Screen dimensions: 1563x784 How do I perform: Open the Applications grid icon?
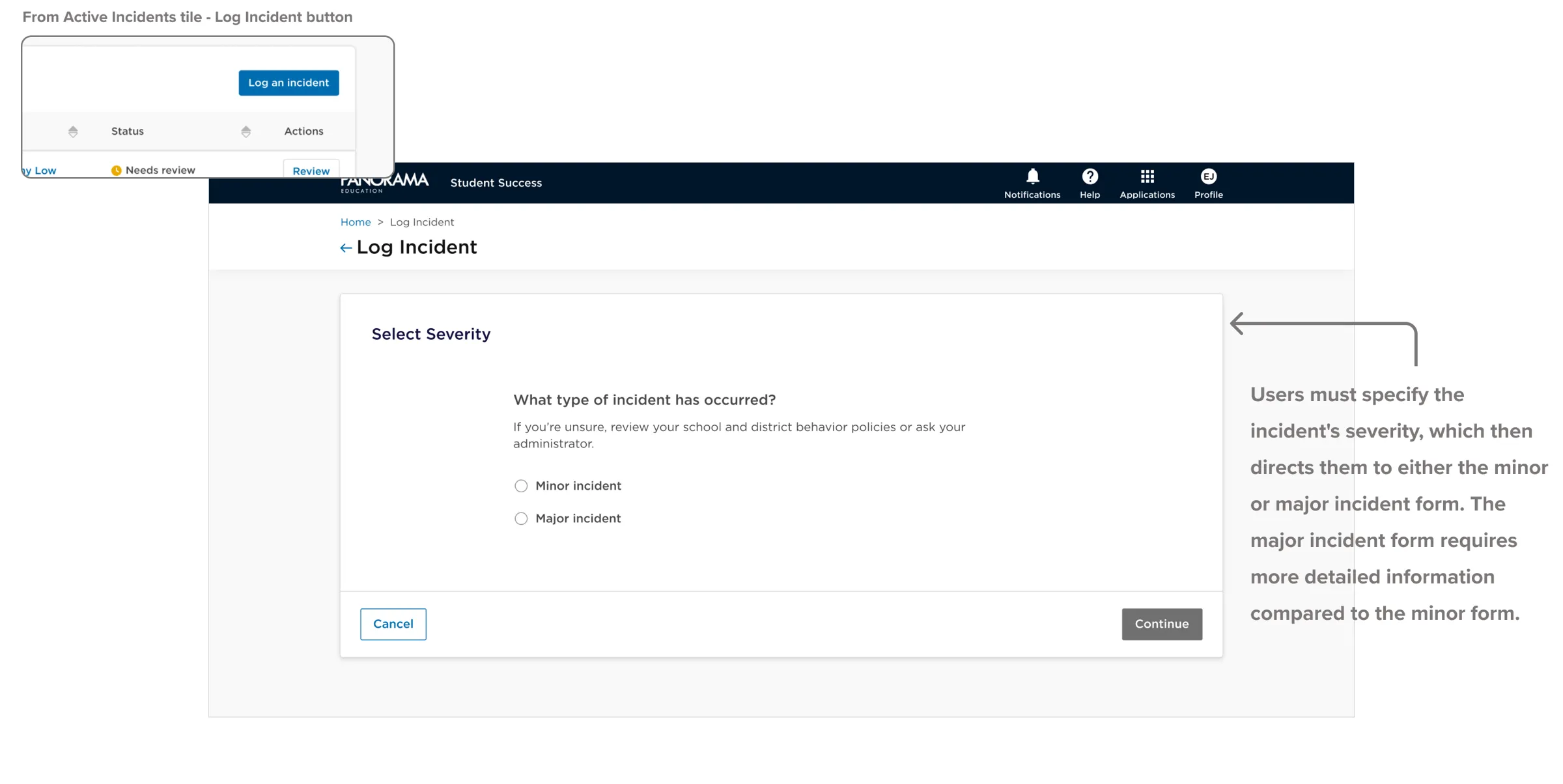tap(1147, 176)
